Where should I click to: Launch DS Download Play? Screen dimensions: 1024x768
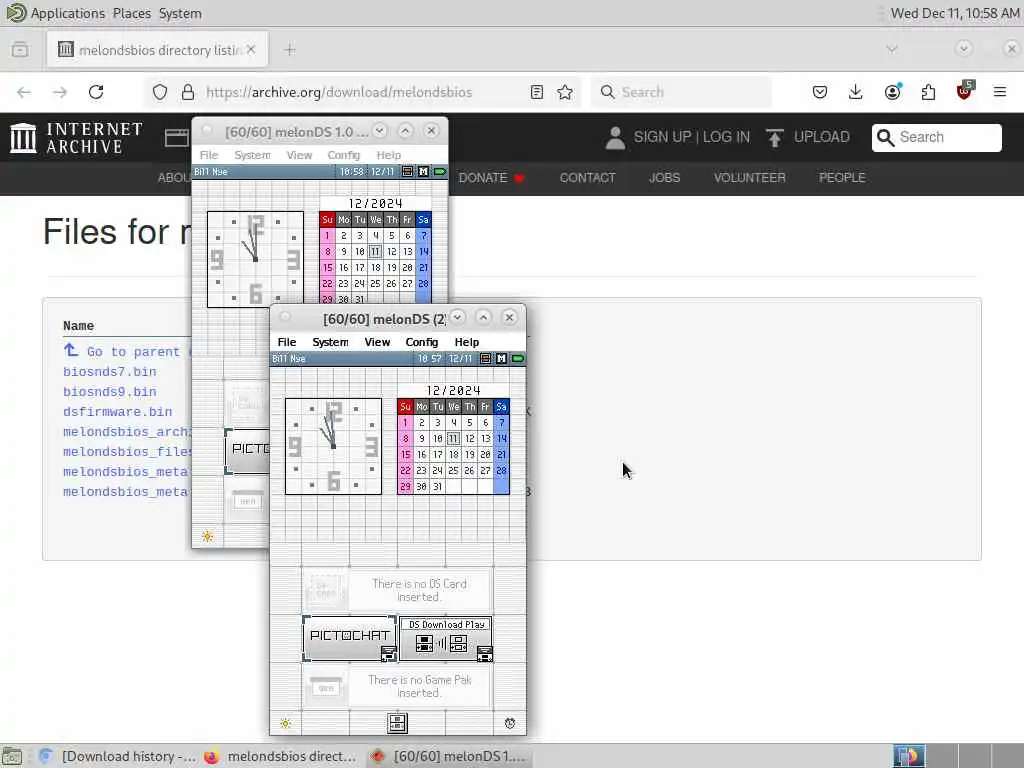[x=446, y=638]
